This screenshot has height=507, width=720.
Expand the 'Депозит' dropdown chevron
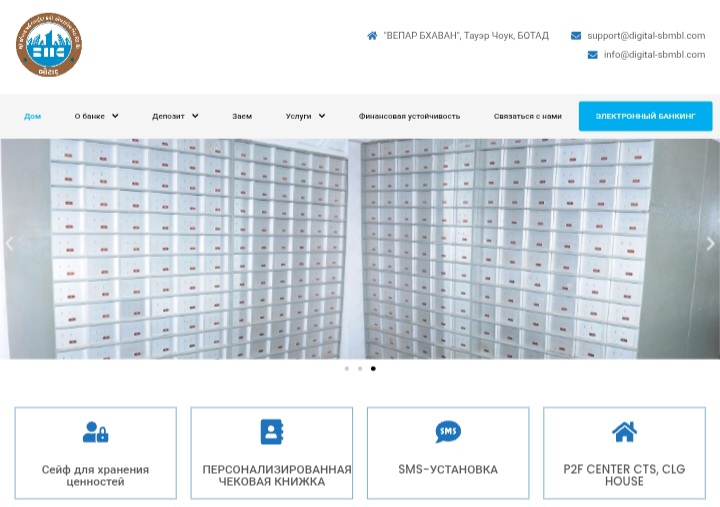pyautogui.click(x=195, y=116)
